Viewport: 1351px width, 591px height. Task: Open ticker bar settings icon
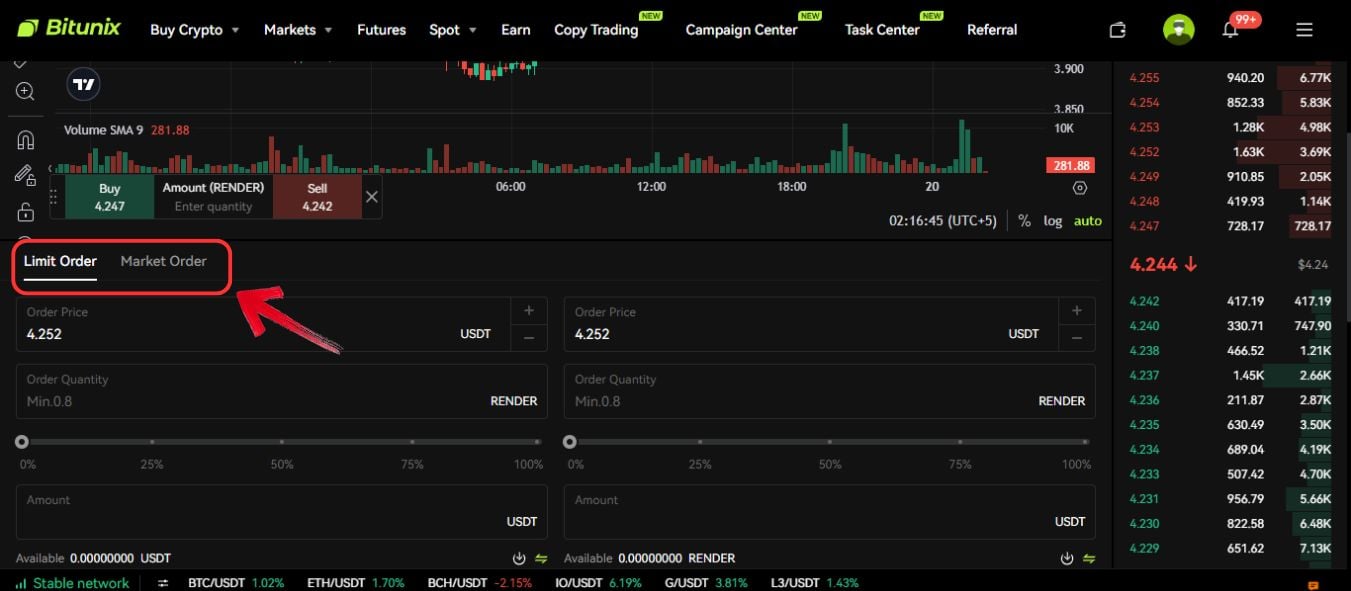(164, 583)
